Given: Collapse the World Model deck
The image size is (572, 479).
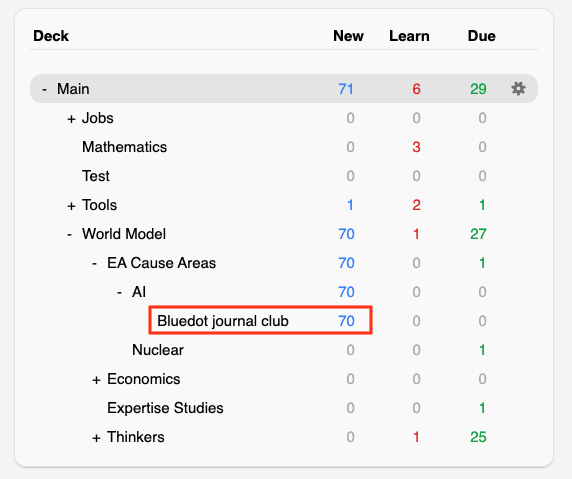Looking at the screenshot, I should coord(70,234).
